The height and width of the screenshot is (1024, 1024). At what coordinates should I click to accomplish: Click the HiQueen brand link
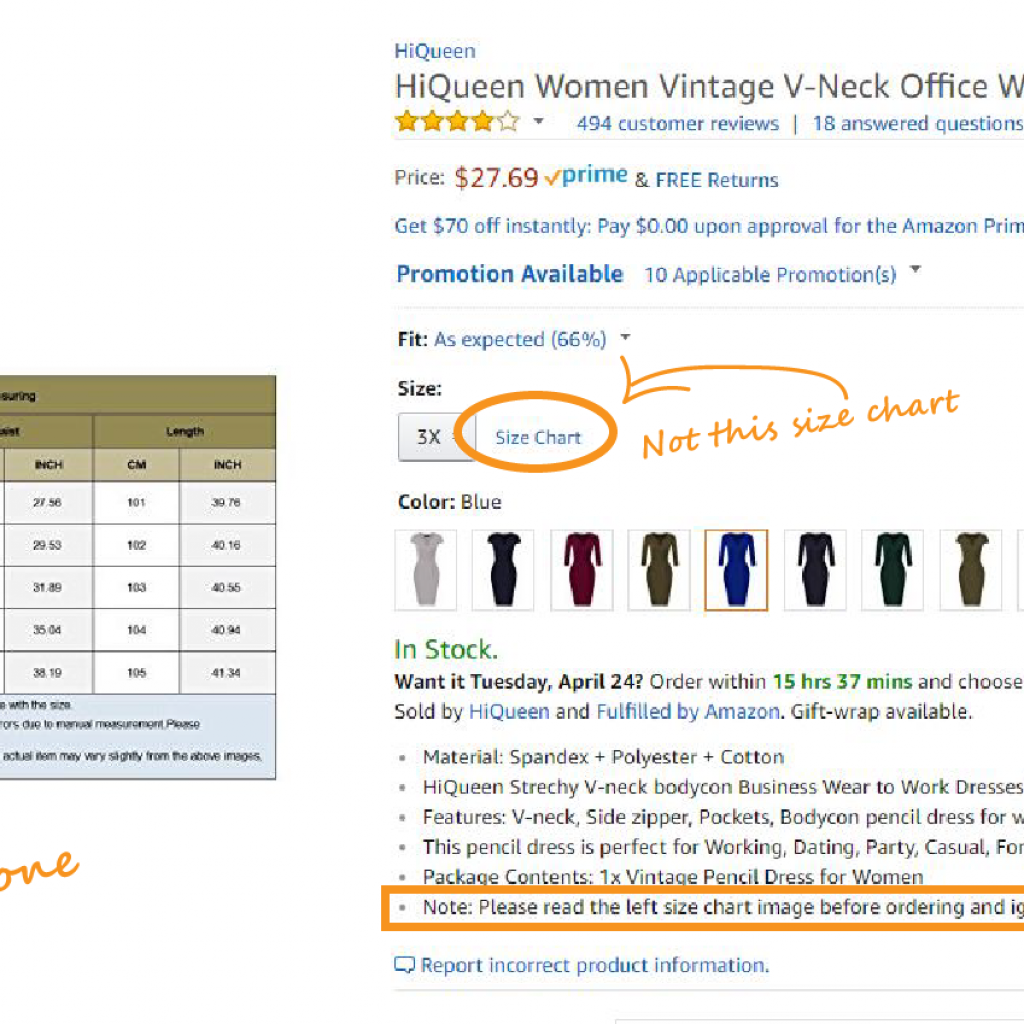point(435,50)
